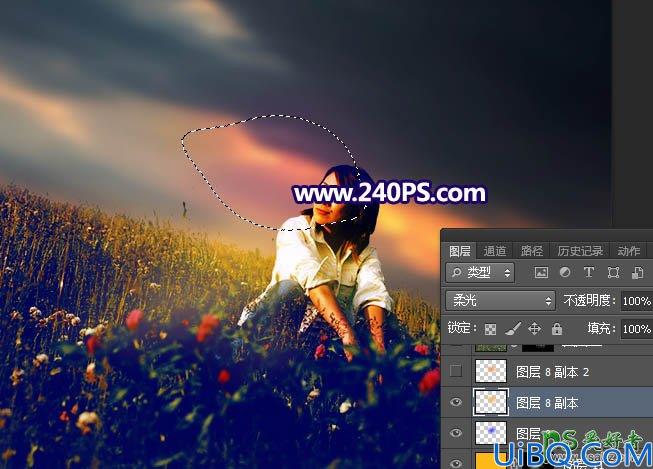The width and height of the screenshot is (653, 469).
Task: Open the 柔光 blend mode dropdown
Action: (500, 300)
